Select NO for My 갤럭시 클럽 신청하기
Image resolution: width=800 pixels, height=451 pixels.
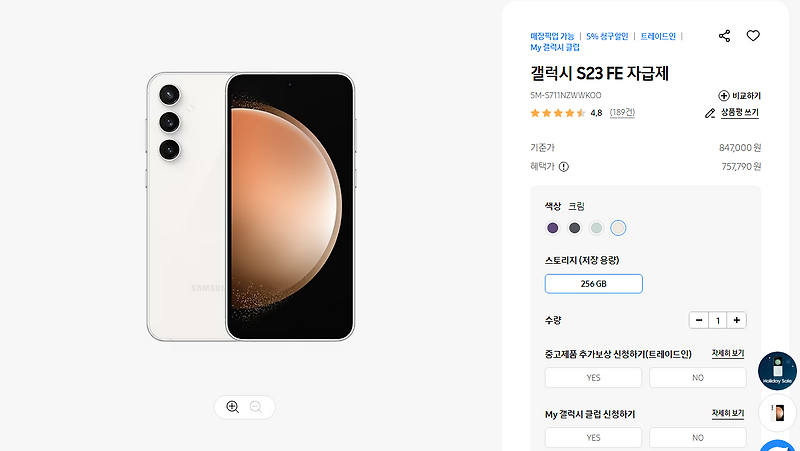pyautogui.click(x=698, y=438)
